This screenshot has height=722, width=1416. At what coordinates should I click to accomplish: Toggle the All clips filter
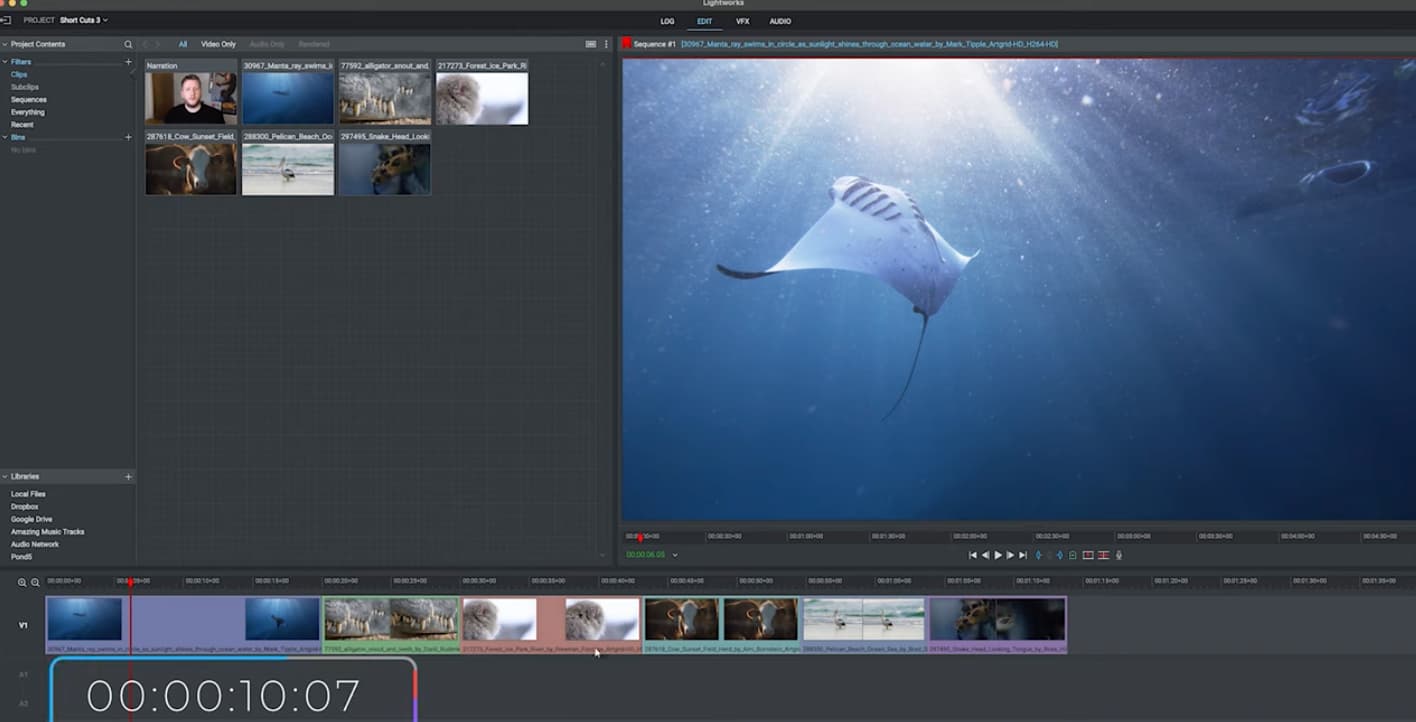pyautogui.click(x=183, y=44)
